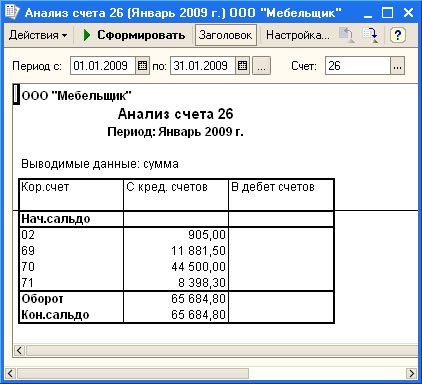Click the Кор.счет column header
The height and width of the screenshot is (384, 422).
(x=71, y=195)
